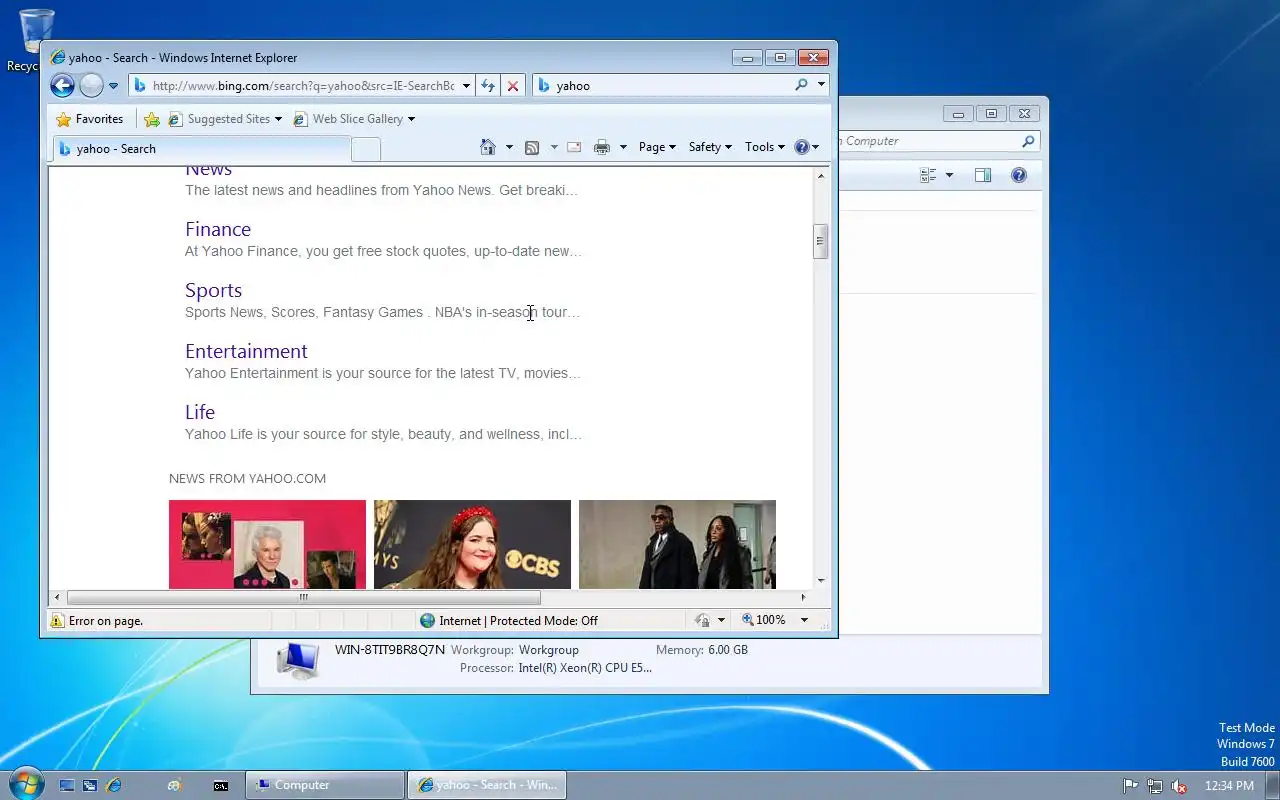Open the Suggested Sites dropdown
Viewport: 1280px width, 800px height.
(x=227, y=119)
